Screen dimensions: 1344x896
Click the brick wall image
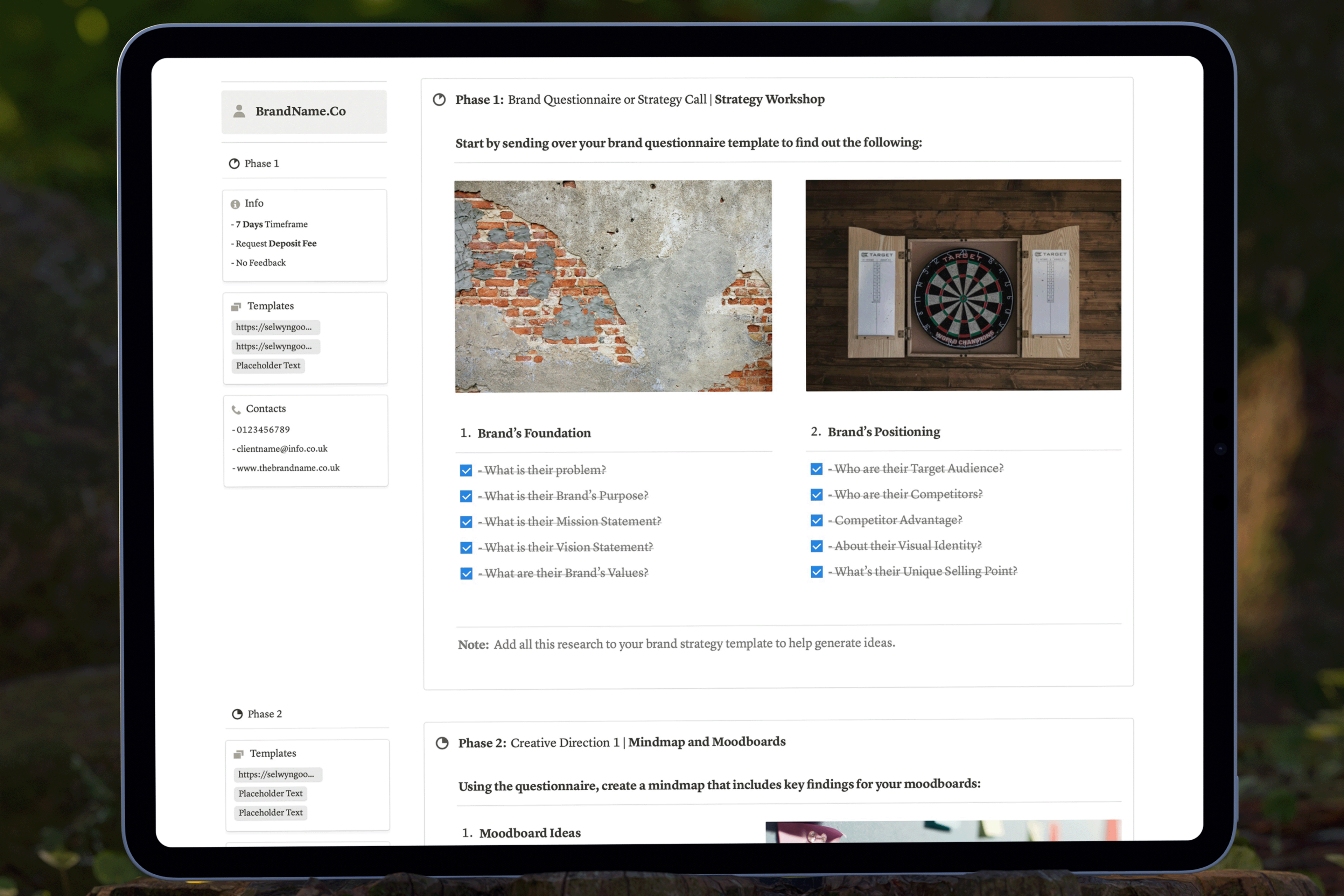[614, 286]
